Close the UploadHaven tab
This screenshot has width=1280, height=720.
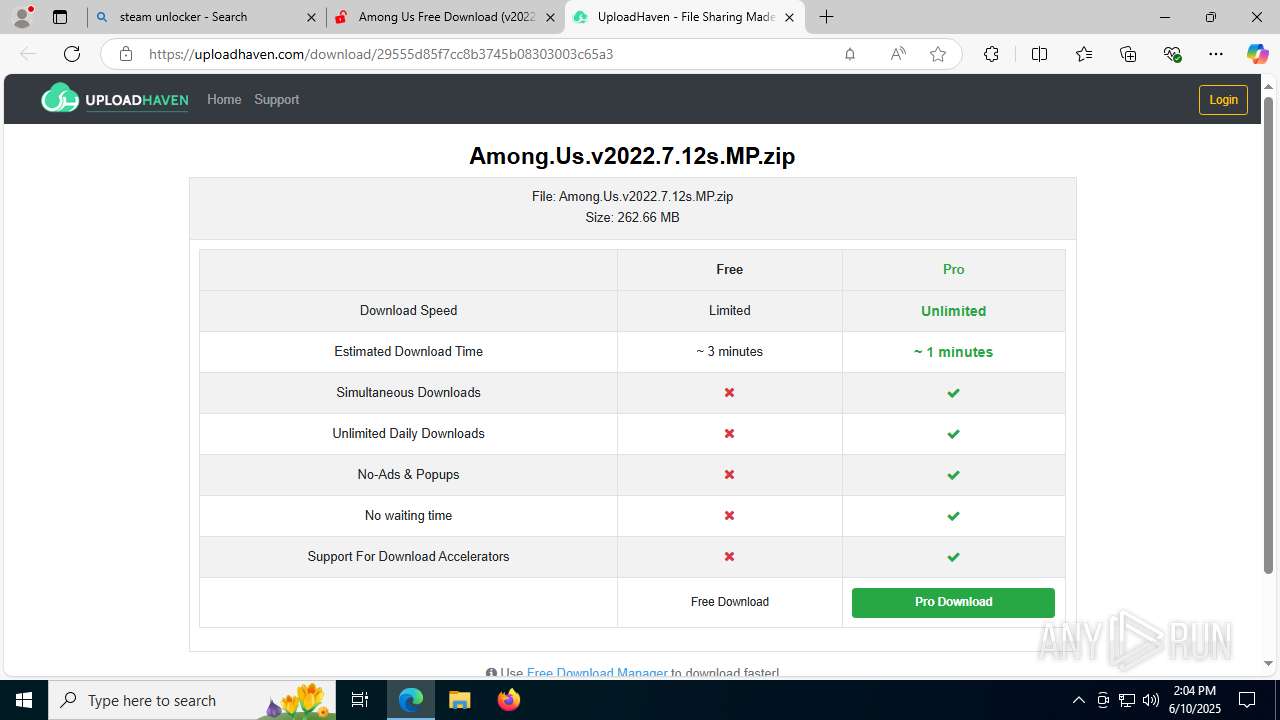789,17
